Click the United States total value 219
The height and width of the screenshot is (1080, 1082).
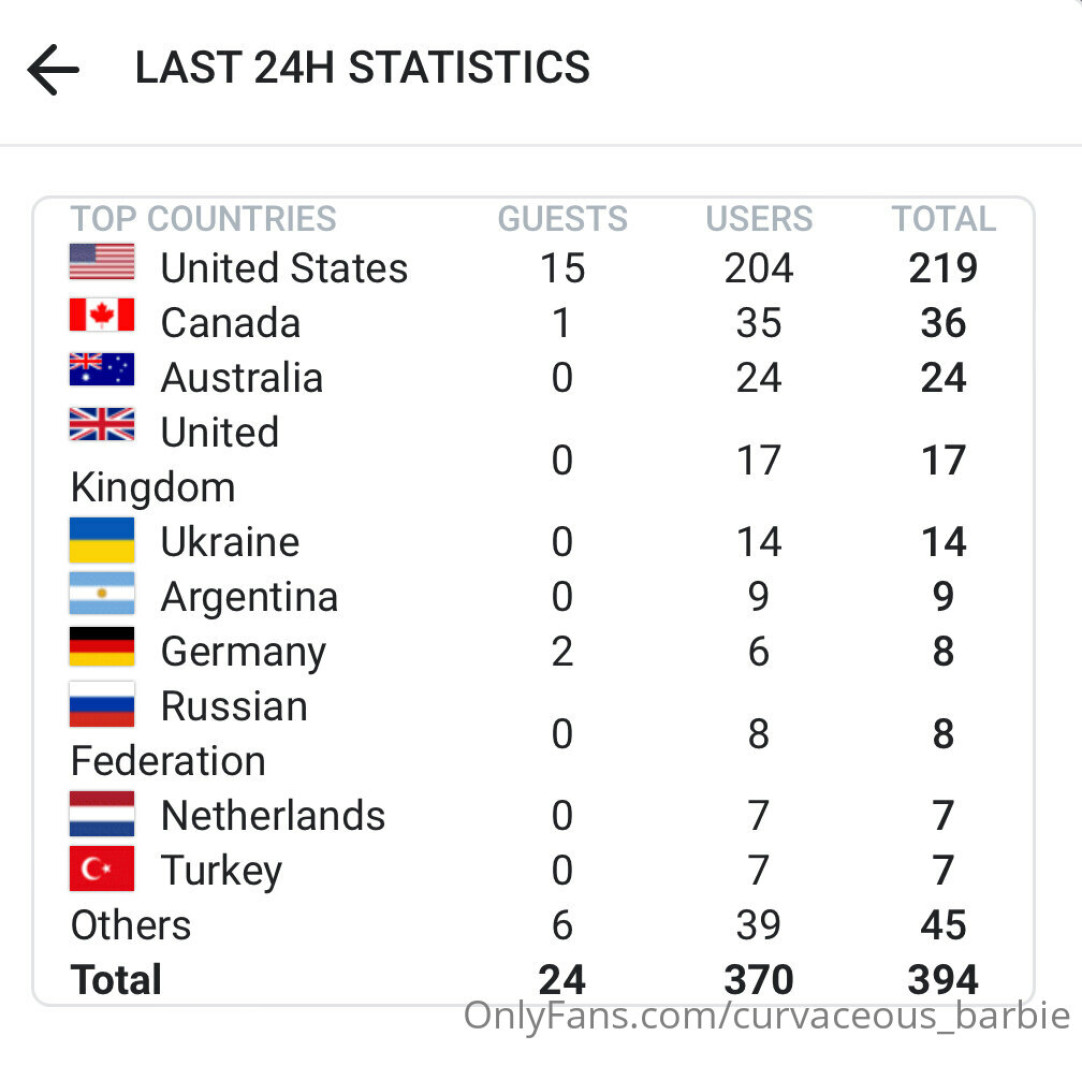(943, 268)
